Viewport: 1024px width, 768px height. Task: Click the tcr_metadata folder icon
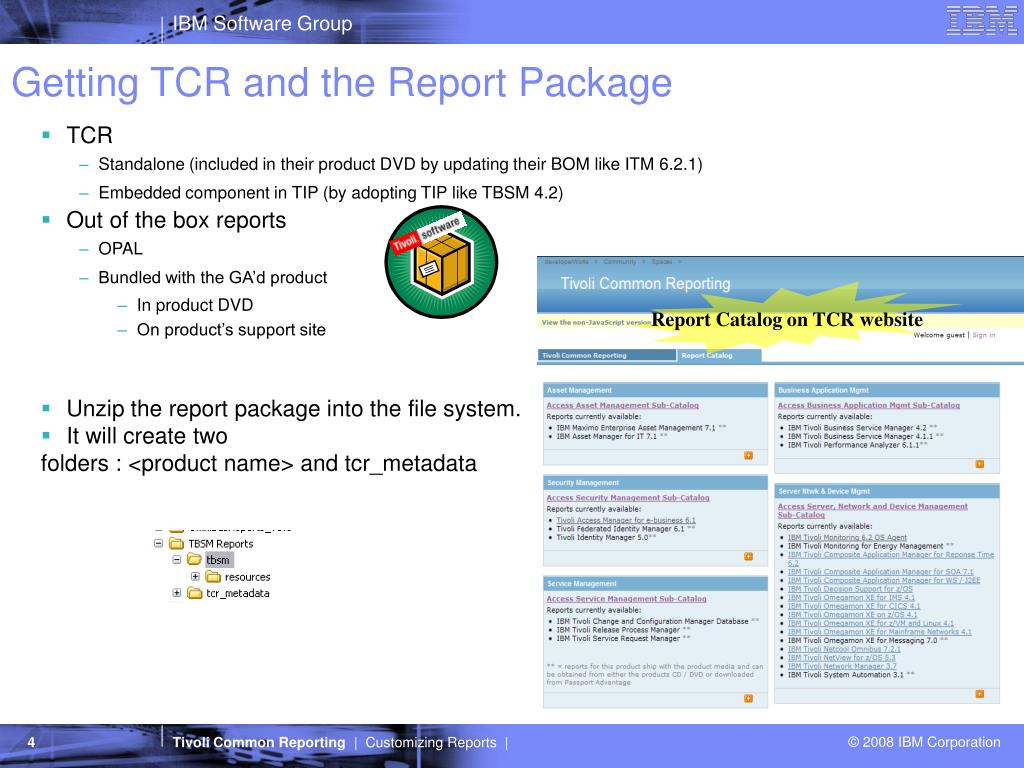(195, 593)
